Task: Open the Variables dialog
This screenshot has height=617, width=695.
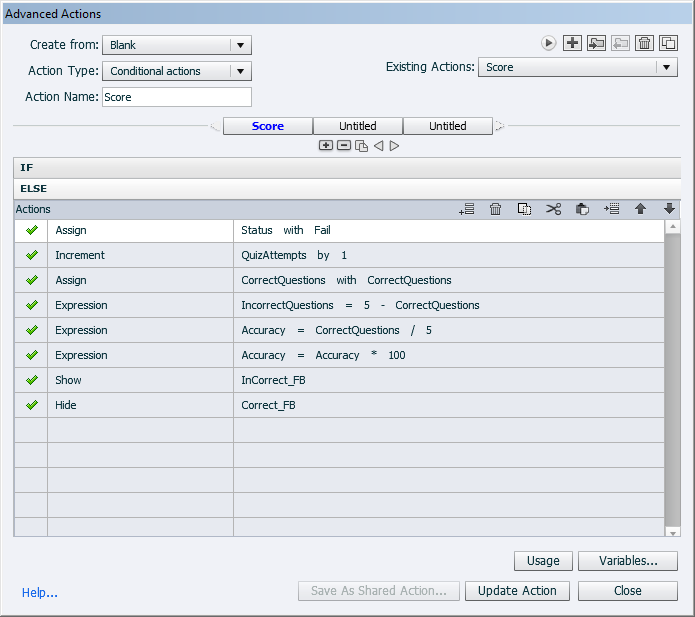Action: pyautogui.click(x=628, y=561)
